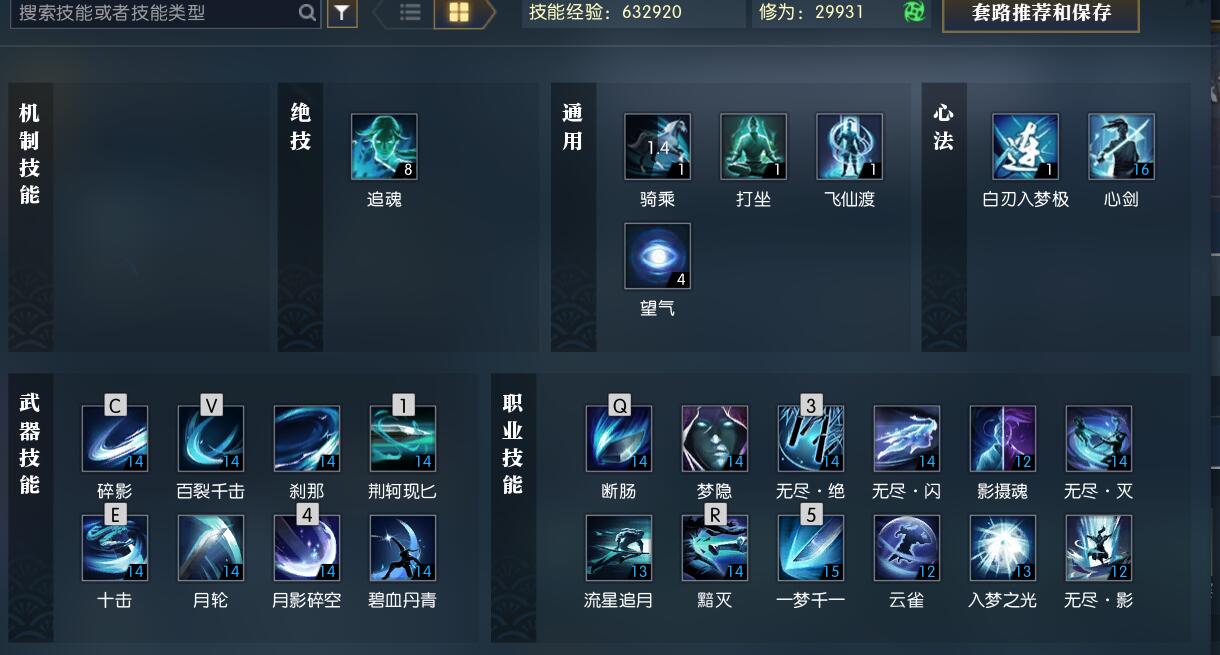
Task: Pick the 荆轲现匕 weapon skill icon
Action: click(402, 438)
